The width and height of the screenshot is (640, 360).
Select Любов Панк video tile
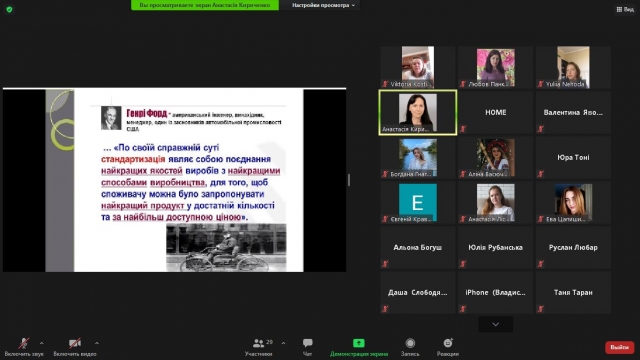pos(496,67)
